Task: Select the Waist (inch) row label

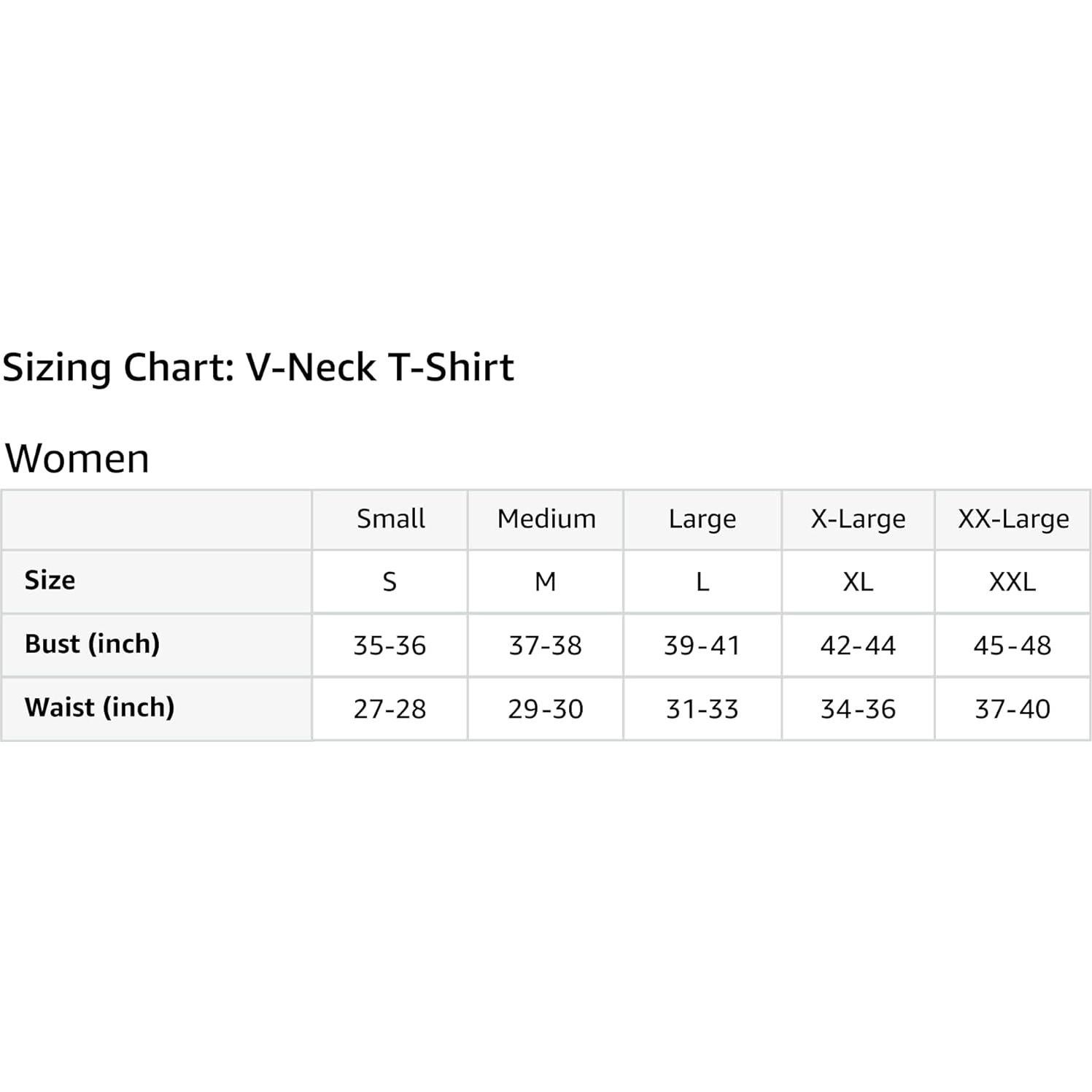Action: (x=99, y=708)
